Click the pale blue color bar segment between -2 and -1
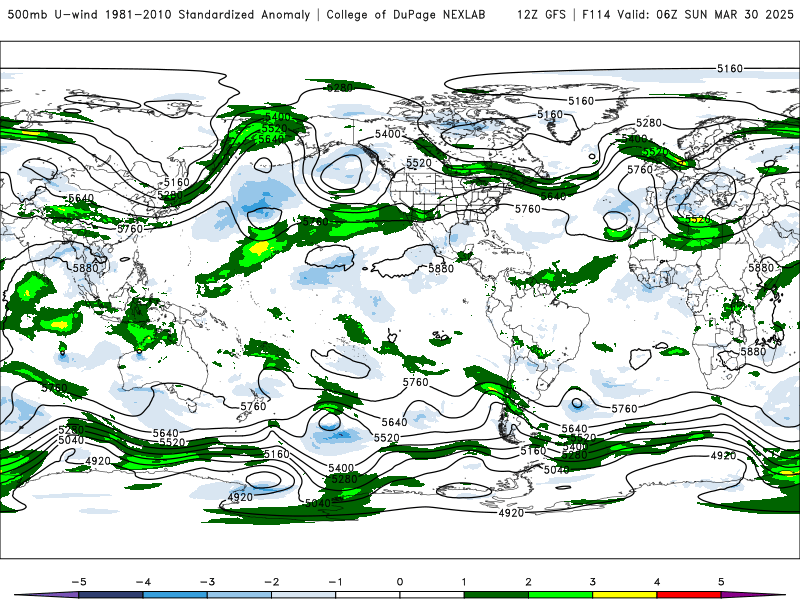The width and height of the screenshot is (800, 600). (x=304, y=595)
